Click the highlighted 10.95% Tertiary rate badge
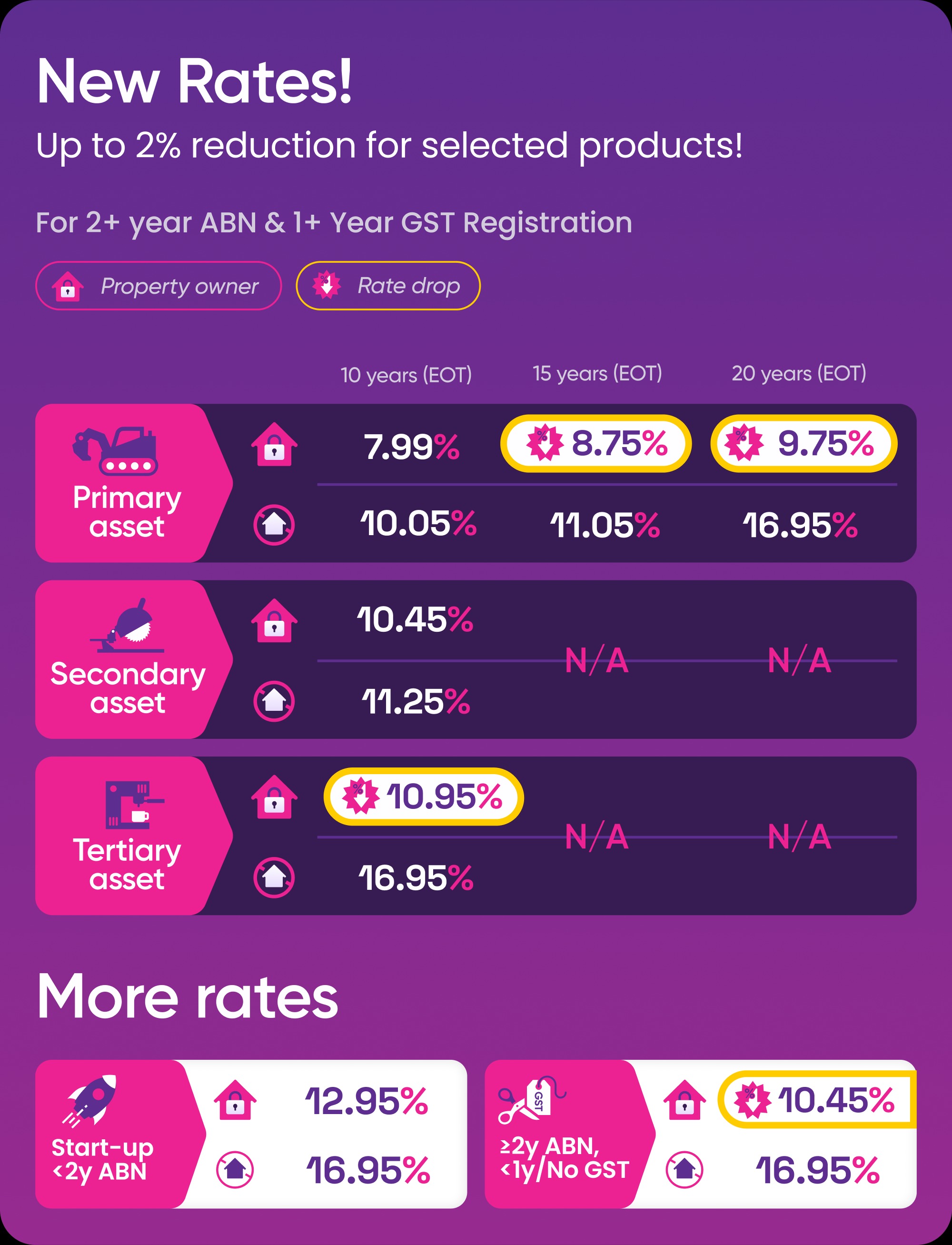The height and width of the screenshot is (1245, 952). coord(423,796)
